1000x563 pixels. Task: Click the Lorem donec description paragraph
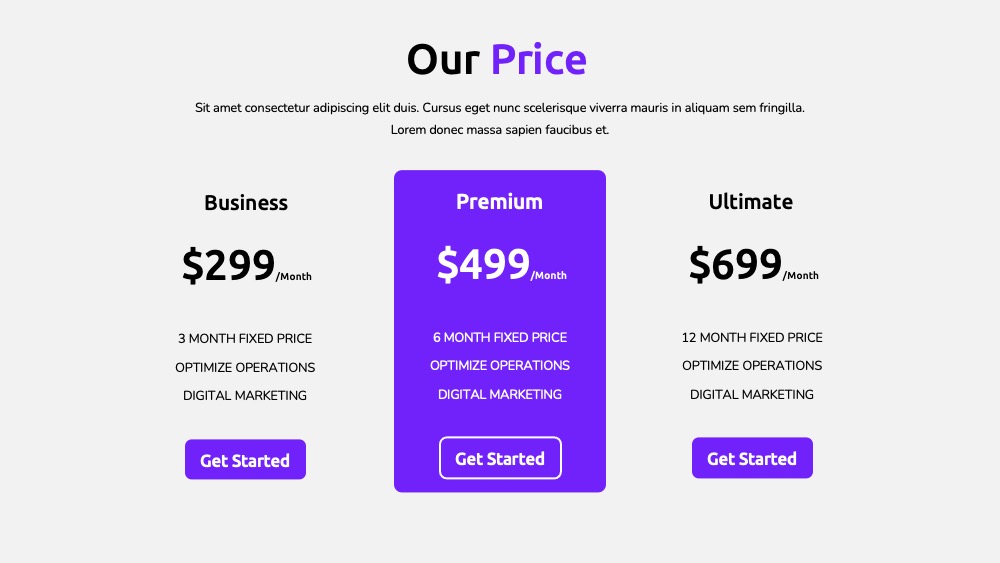pos(500,119)
